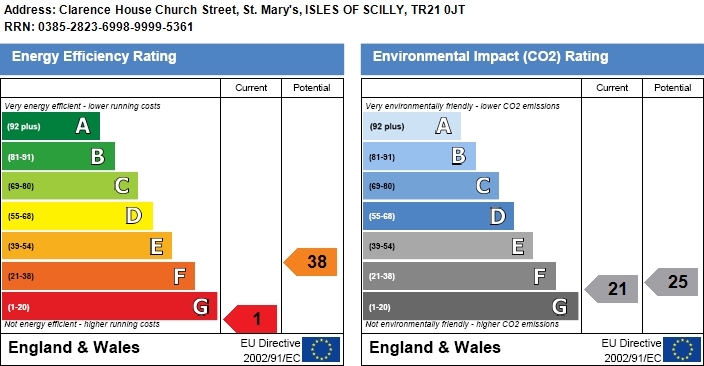Screen dimensions: 704x366
Task: Click the dark grey G (1-20) CO2 band
Action: (471, 306)
